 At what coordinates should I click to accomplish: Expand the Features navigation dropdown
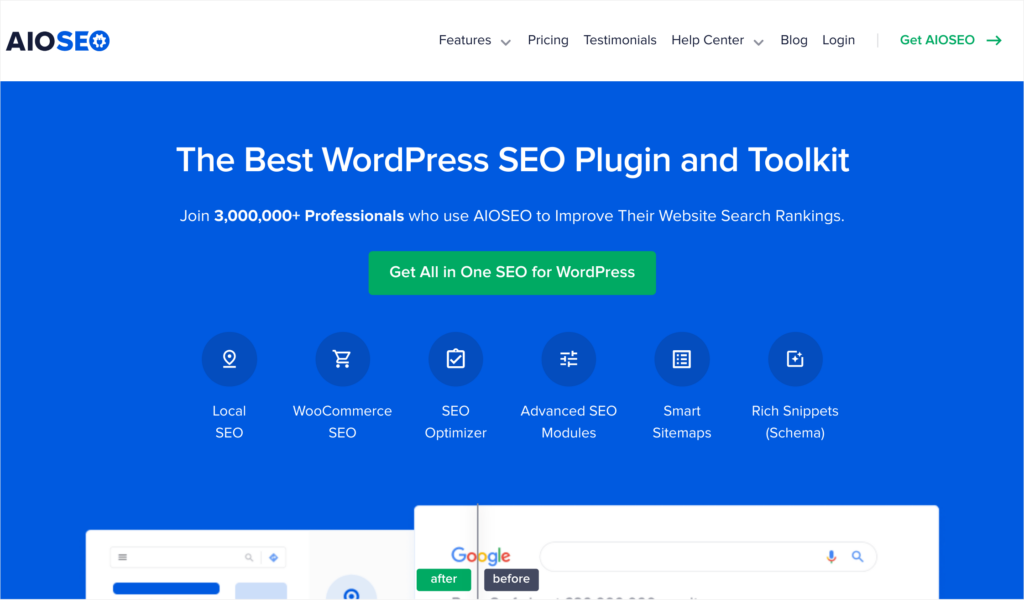coord(465,40)
